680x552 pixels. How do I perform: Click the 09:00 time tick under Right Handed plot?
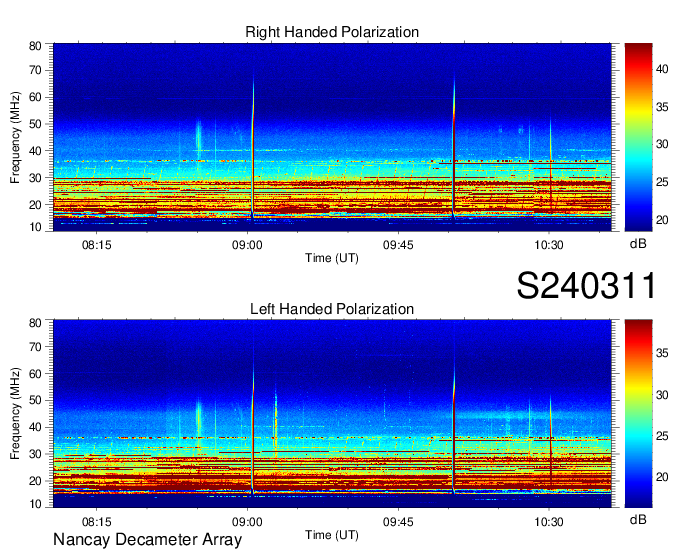click(247, 245)
